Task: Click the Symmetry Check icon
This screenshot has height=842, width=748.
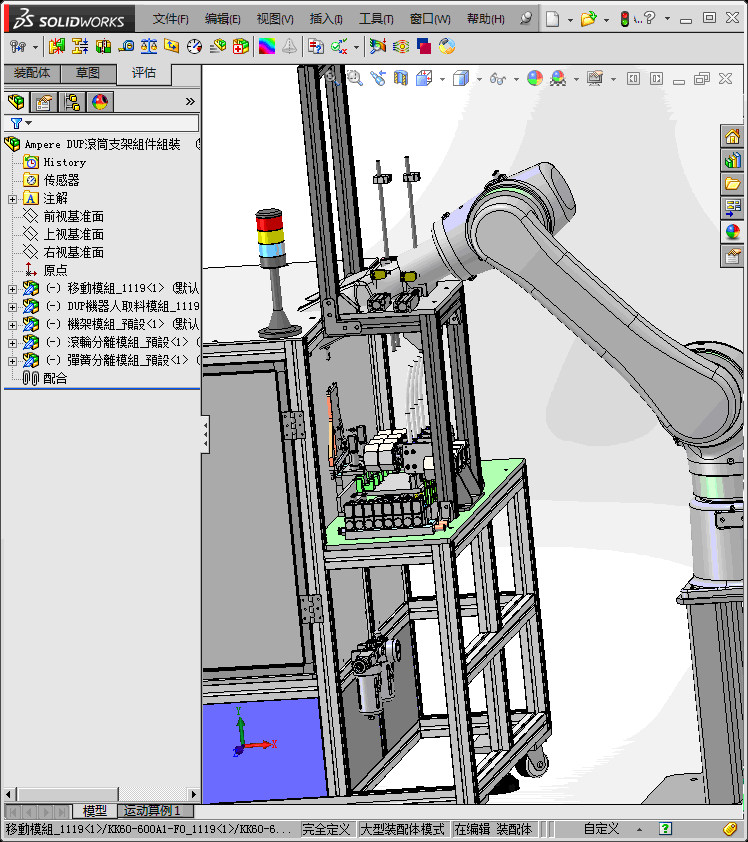Action: pos(289,47)
